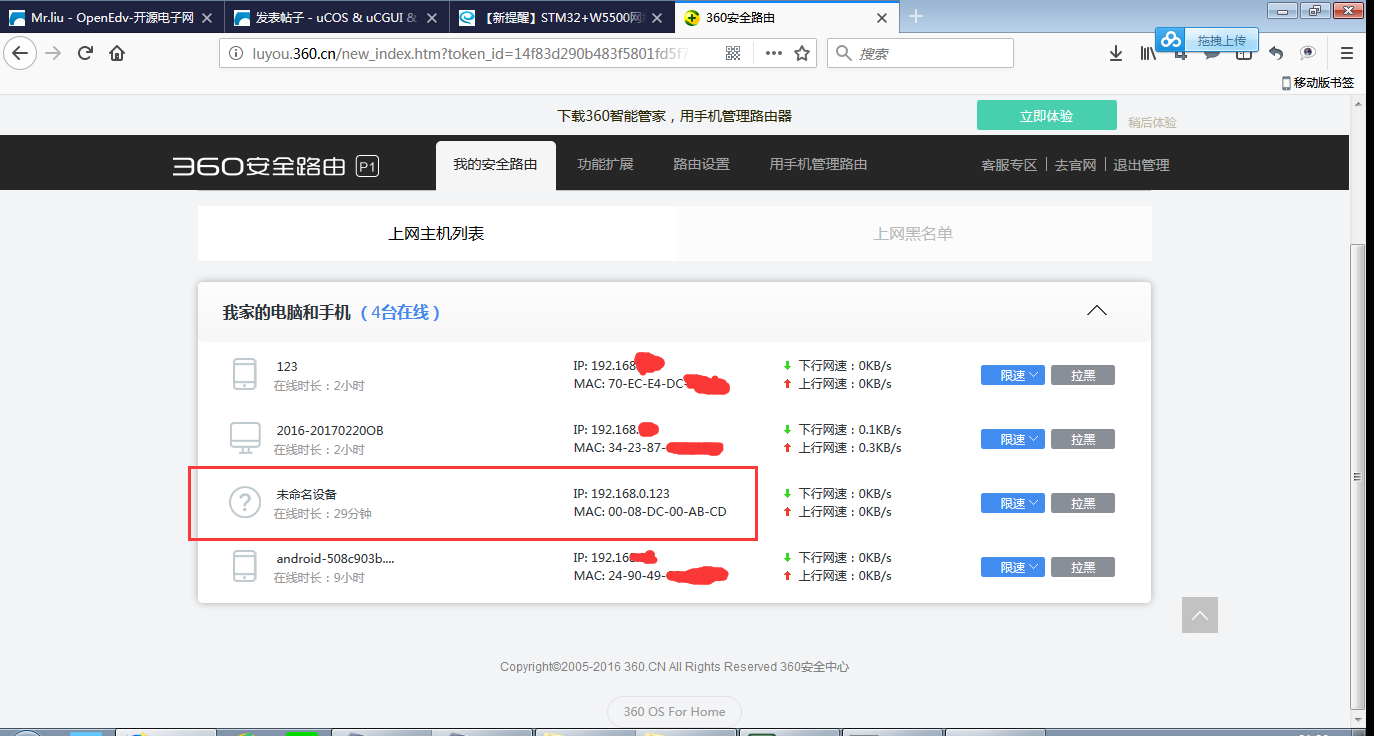Click the back-to-top arrow button
The width and height of the screenshot is (1374, 736).
click(1199, 615)
